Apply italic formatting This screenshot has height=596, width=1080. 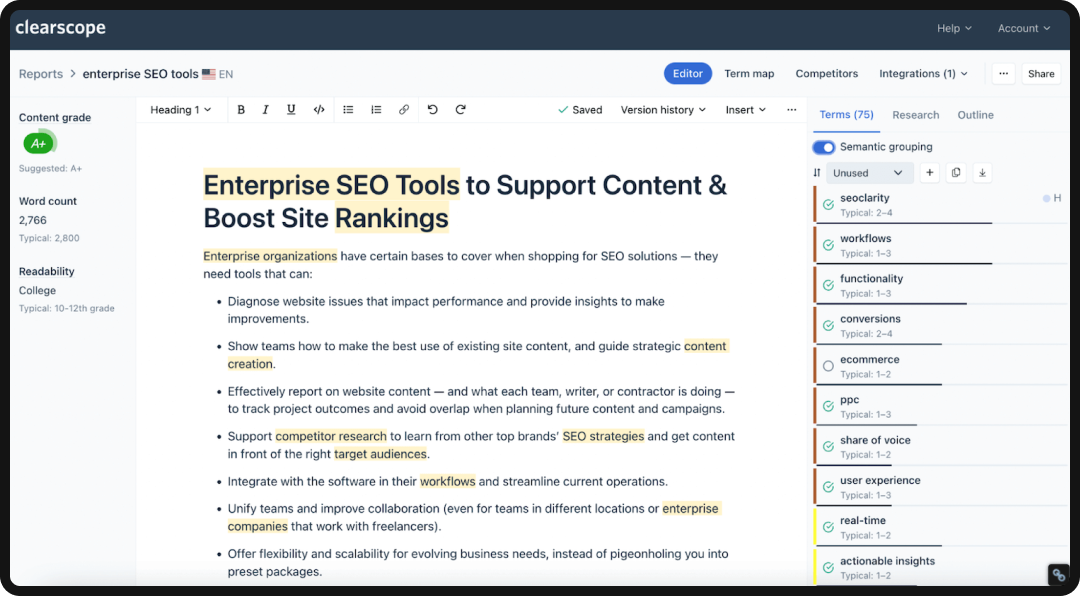[266, 109]
